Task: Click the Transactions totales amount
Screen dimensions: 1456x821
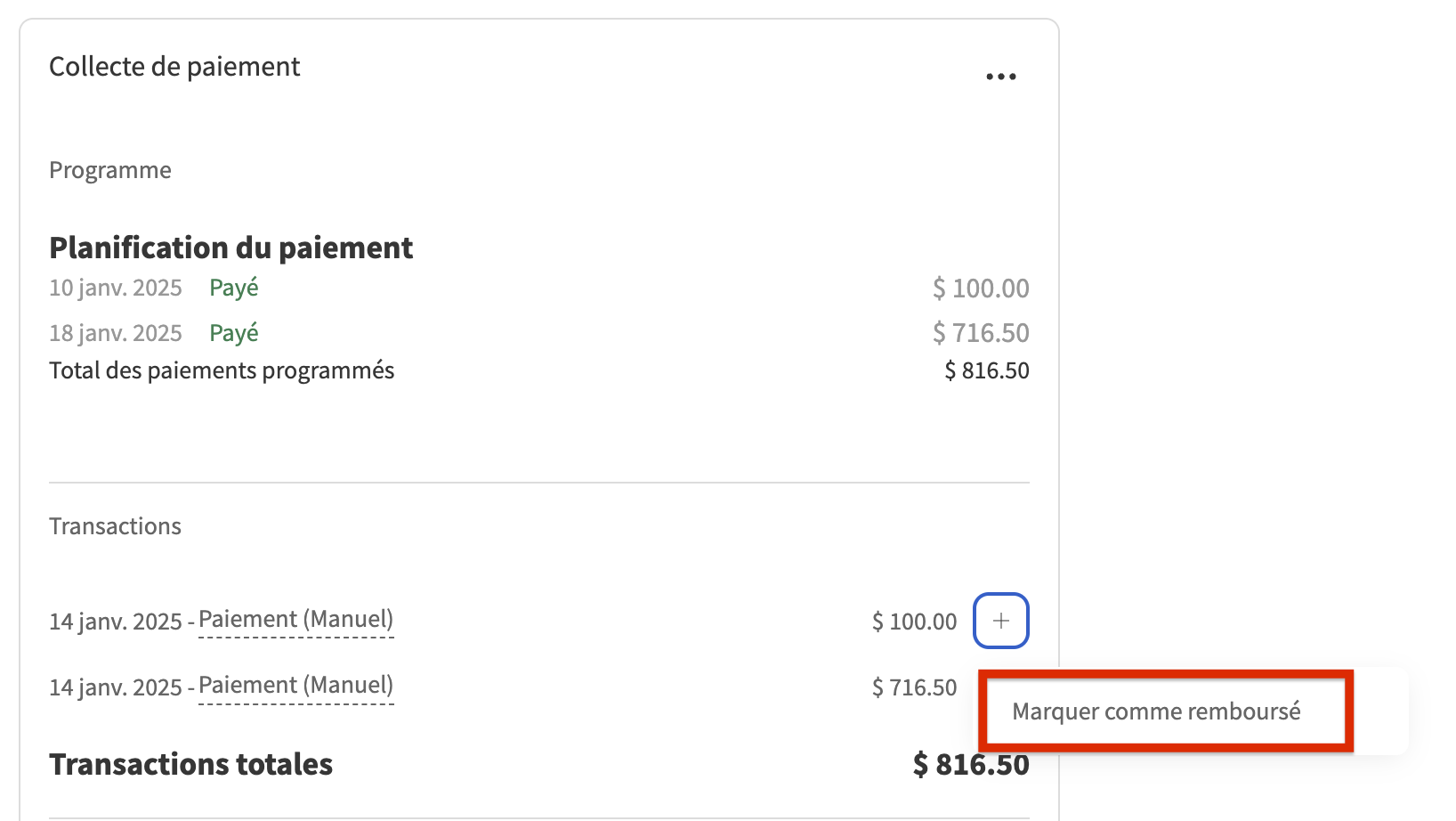Action: [x=969, y=763]
